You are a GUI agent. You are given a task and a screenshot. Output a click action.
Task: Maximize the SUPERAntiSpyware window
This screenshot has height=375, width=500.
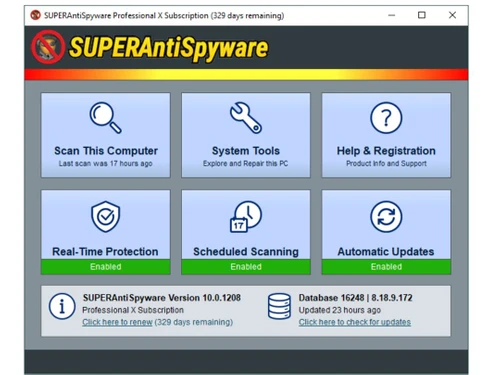point(422,15)
